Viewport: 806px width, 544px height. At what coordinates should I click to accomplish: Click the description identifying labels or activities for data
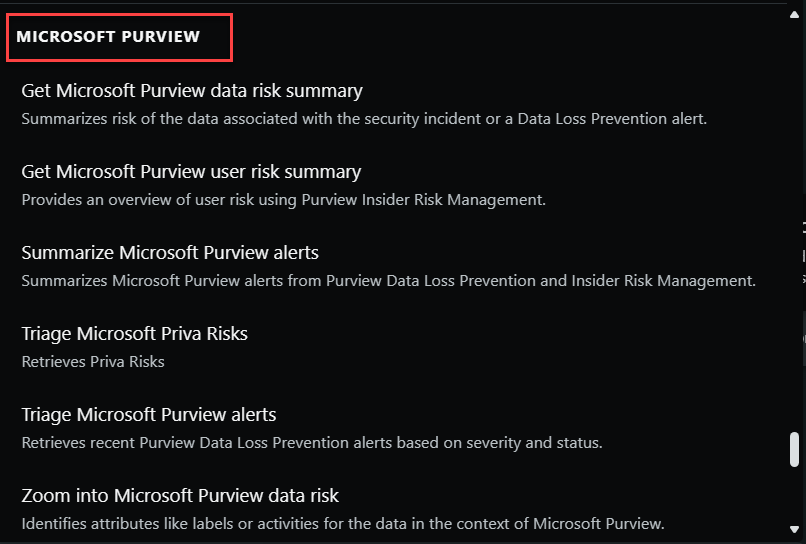pos(343,523)
